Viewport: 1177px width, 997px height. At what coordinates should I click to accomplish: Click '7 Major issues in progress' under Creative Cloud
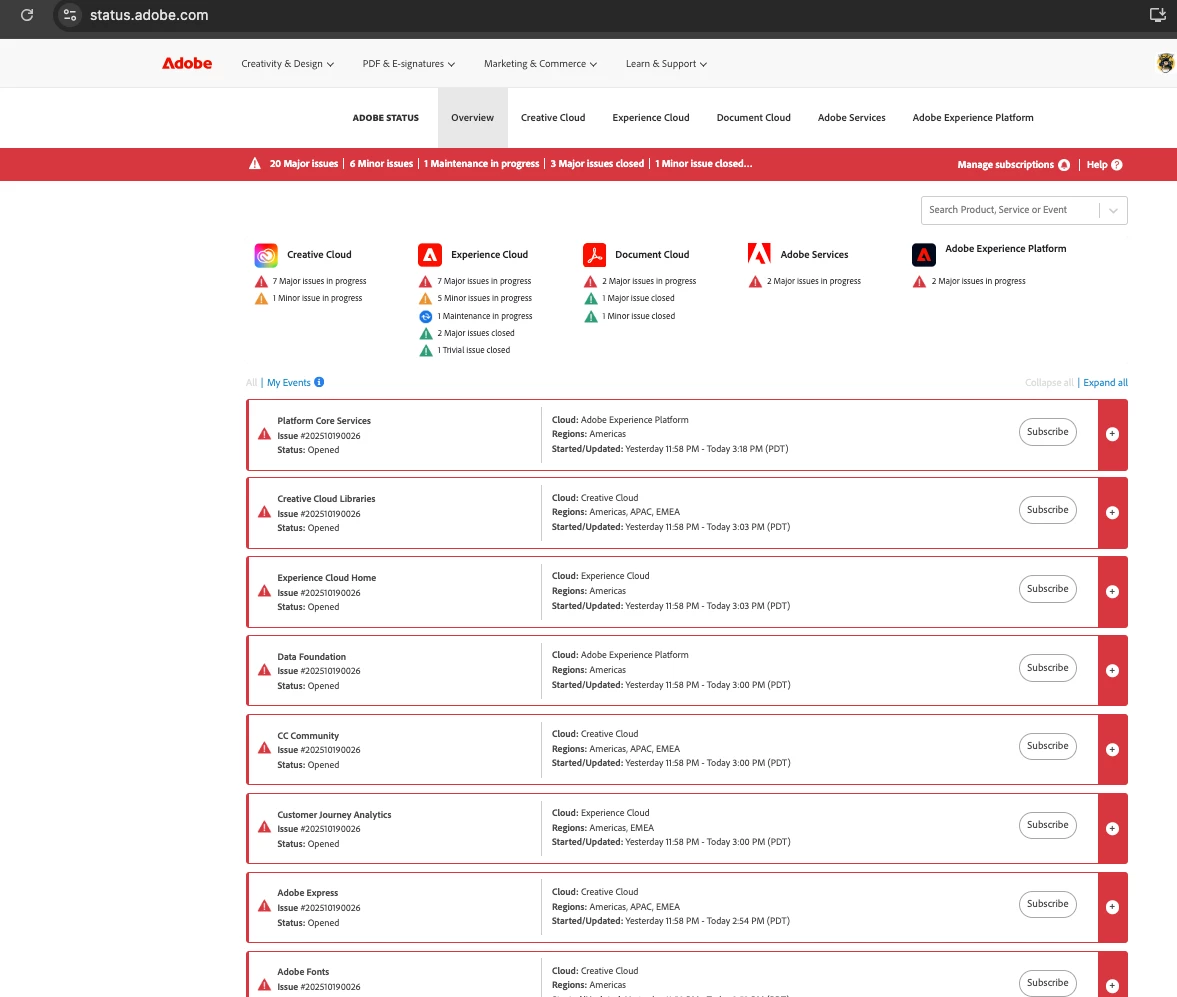tap(320, 282)
